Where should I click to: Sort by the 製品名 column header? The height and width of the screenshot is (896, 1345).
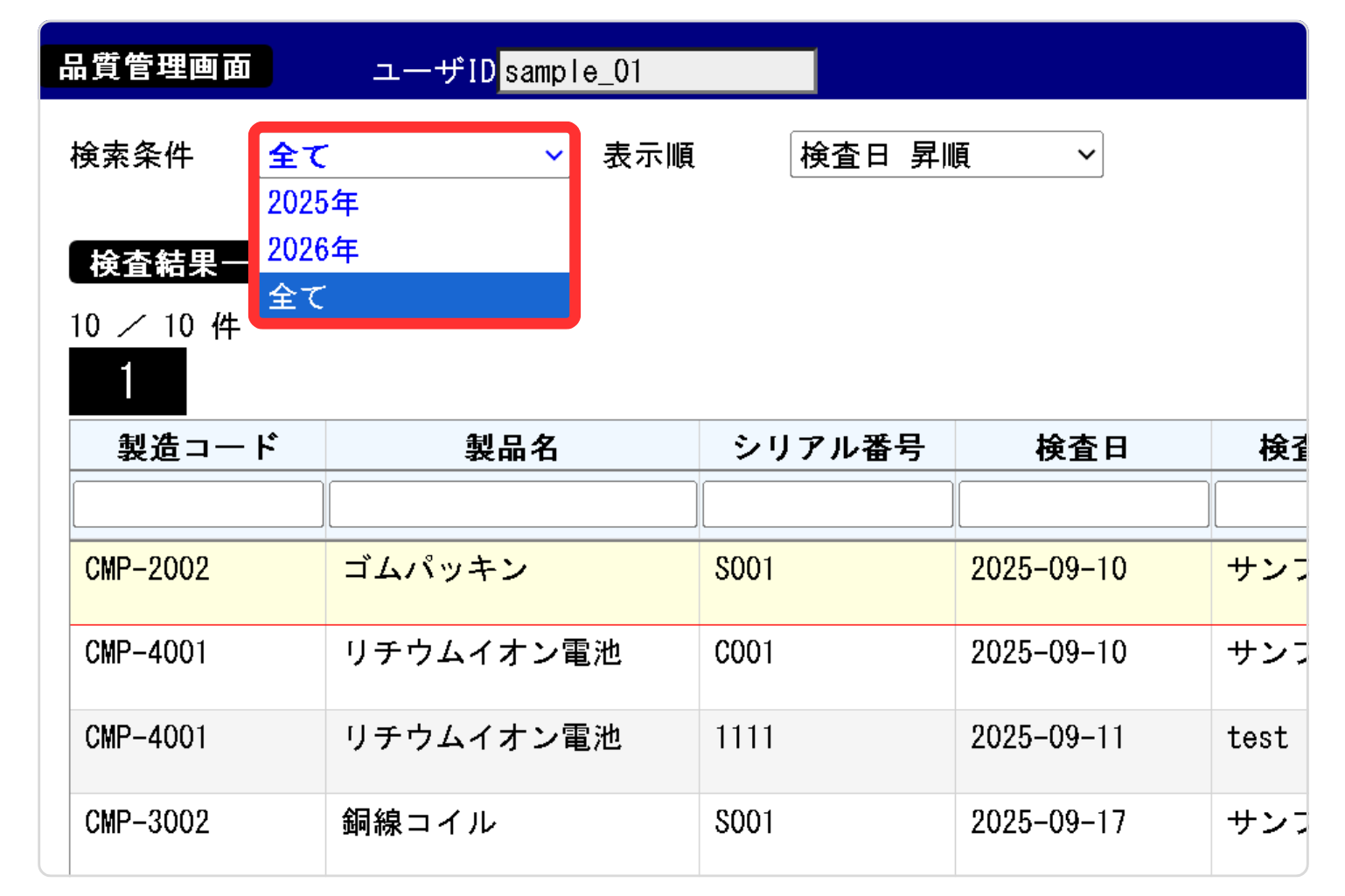[512, 447]
